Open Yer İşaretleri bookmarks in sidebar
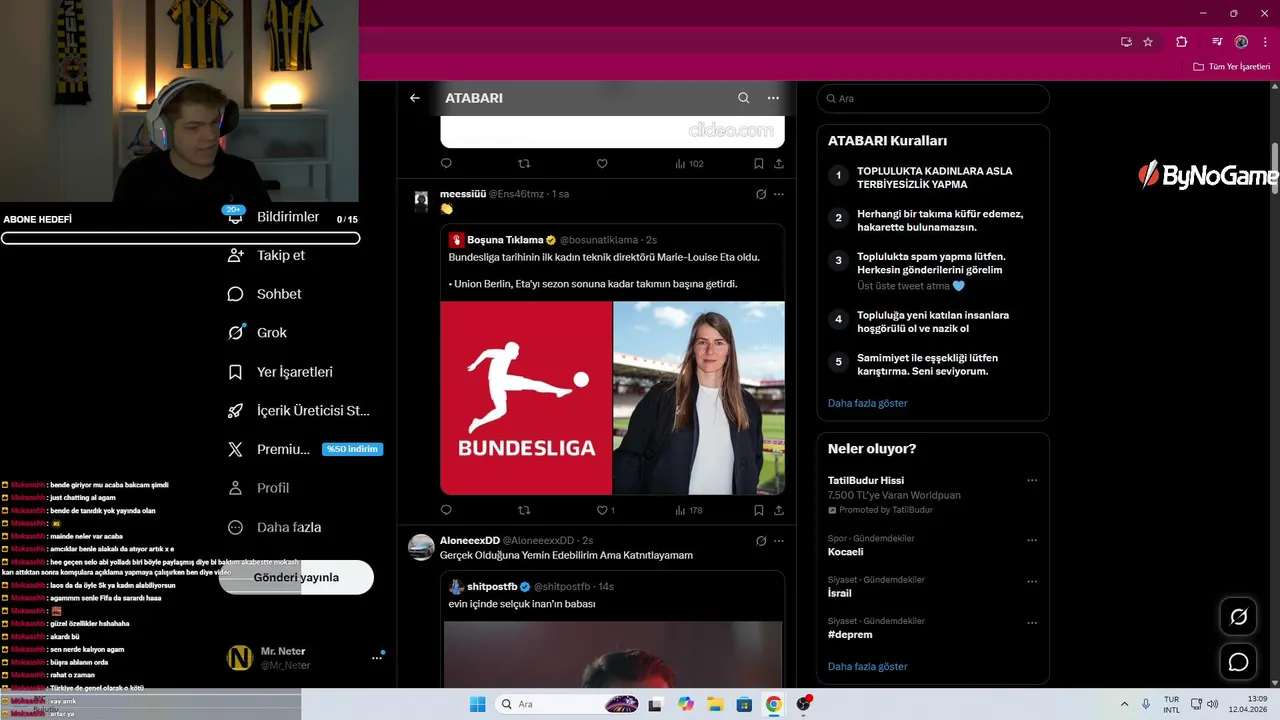This screenshot has width=1280, height=720. tap(281, 372)
